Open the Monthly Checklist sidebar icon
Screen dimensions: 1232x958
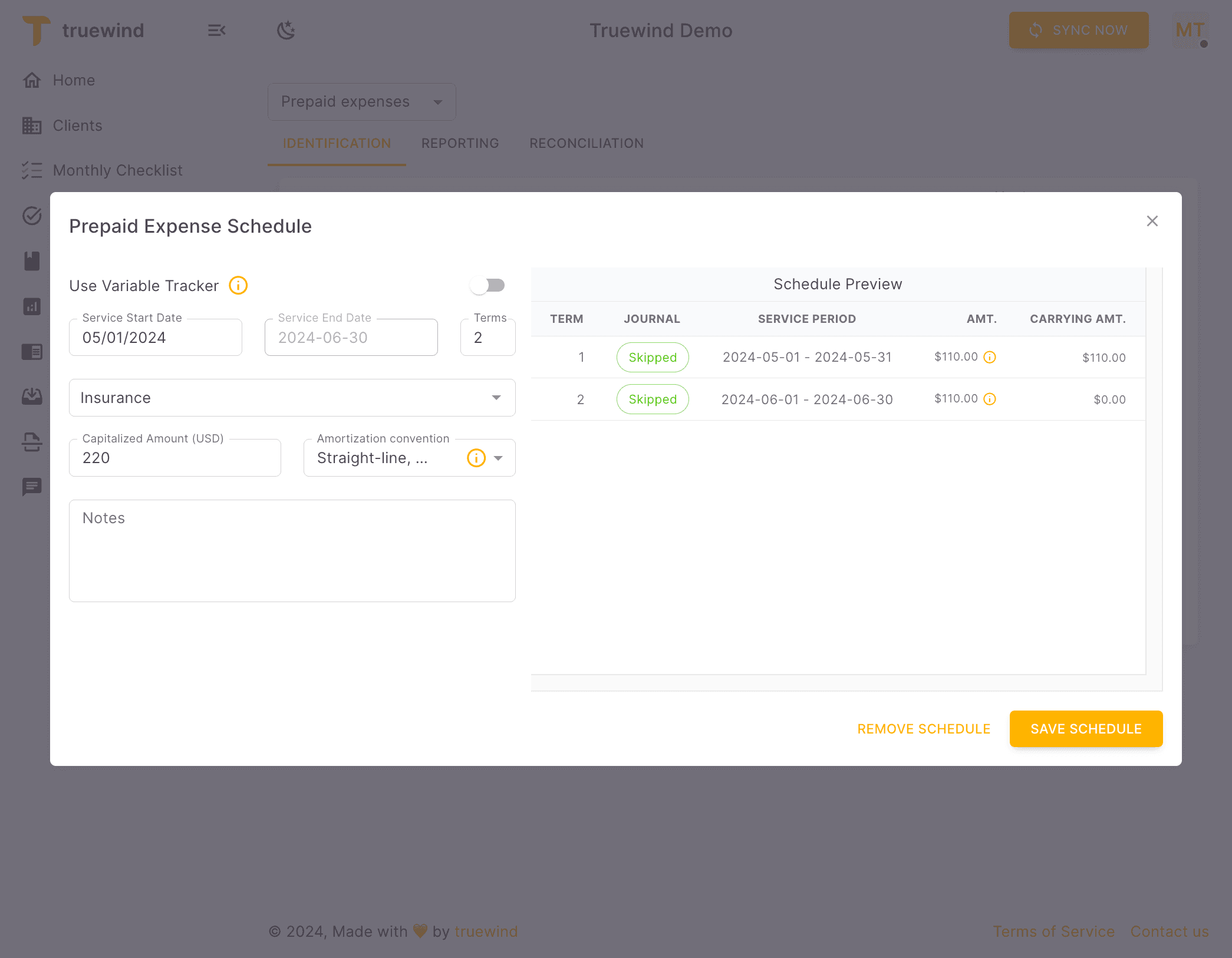click(32, 170)
